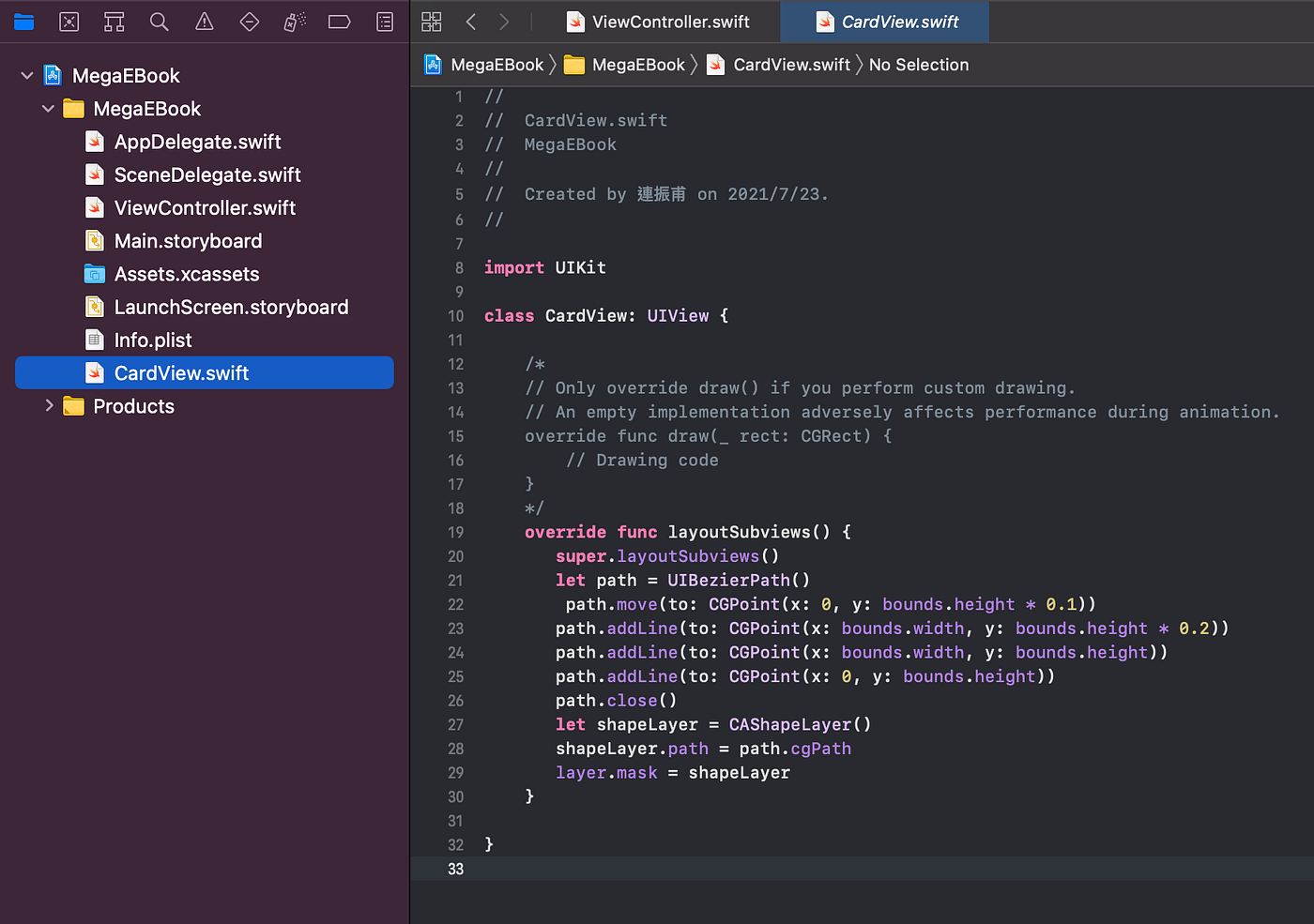
Task: Show the related items menu
Action: pos(431,21)
